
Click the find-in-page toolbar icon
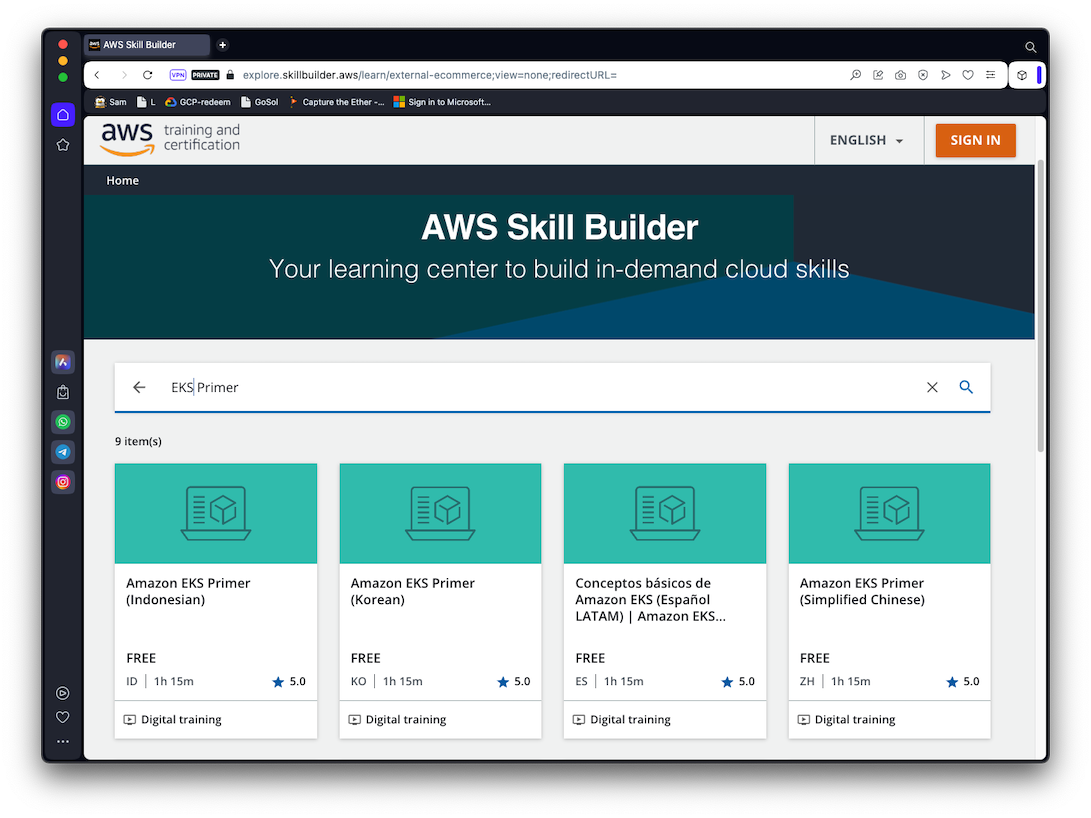856,75
